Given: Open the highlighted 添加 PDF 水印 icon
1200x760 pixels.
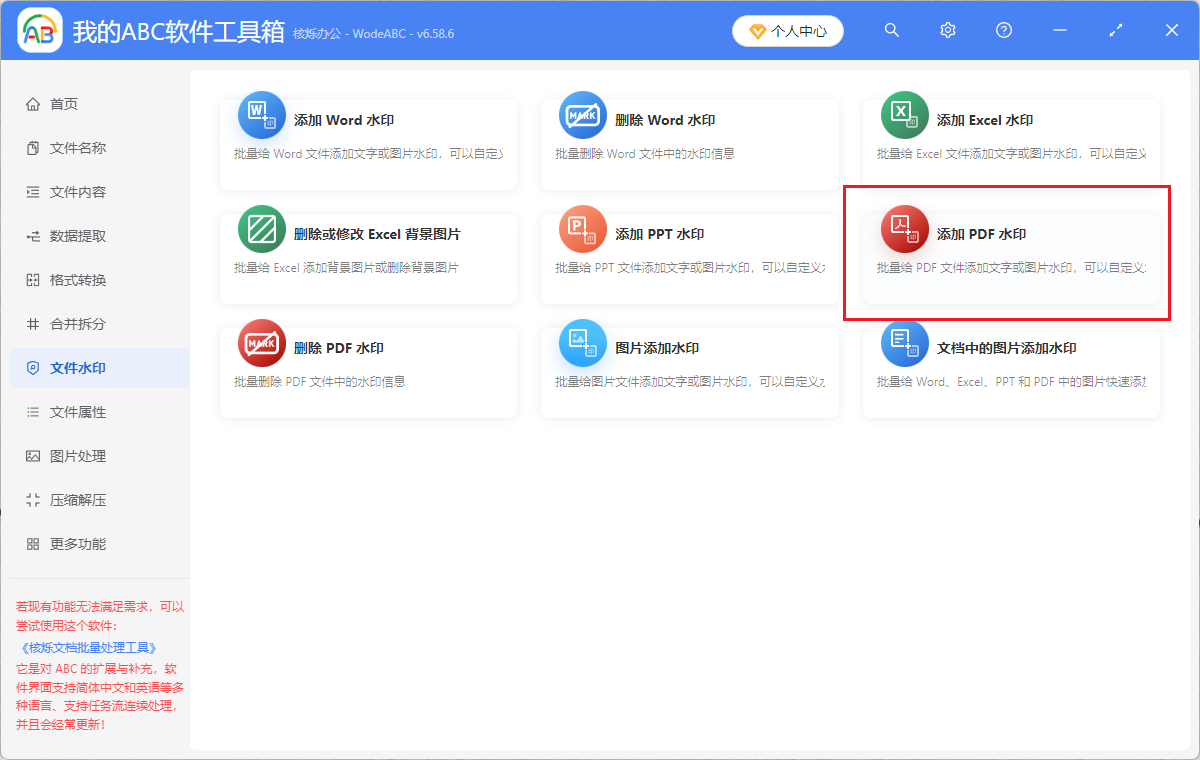Looking at the screenshot, I should pyautogui.click(x=905, y=228).
